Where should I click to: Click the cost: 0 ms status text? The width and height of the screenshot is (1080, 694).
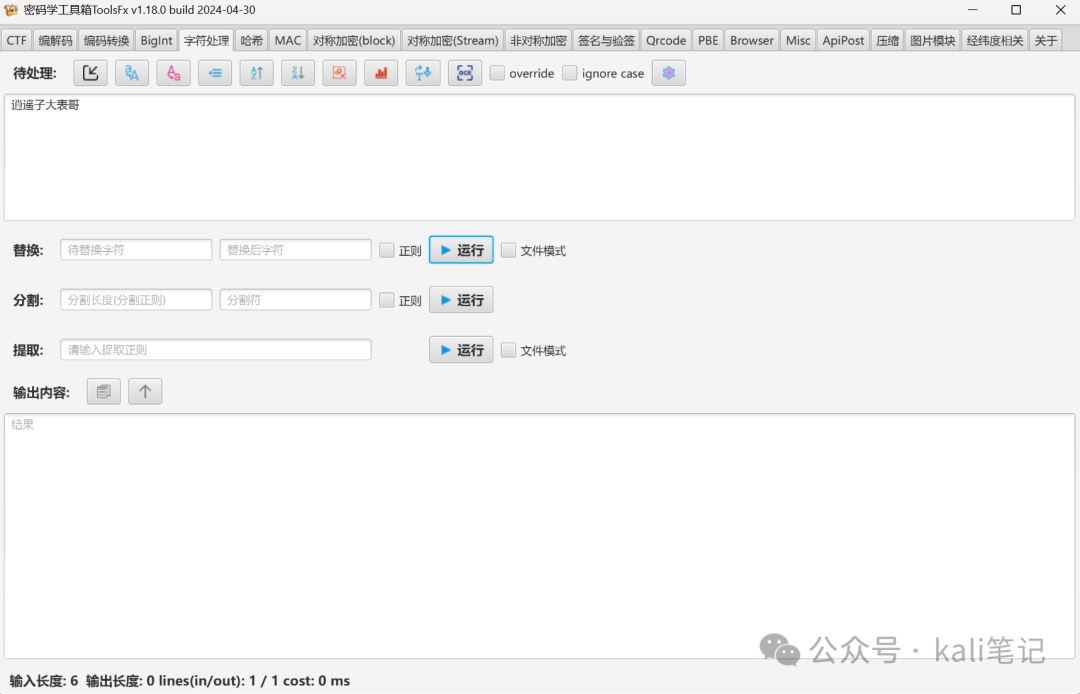pos(317,681)
